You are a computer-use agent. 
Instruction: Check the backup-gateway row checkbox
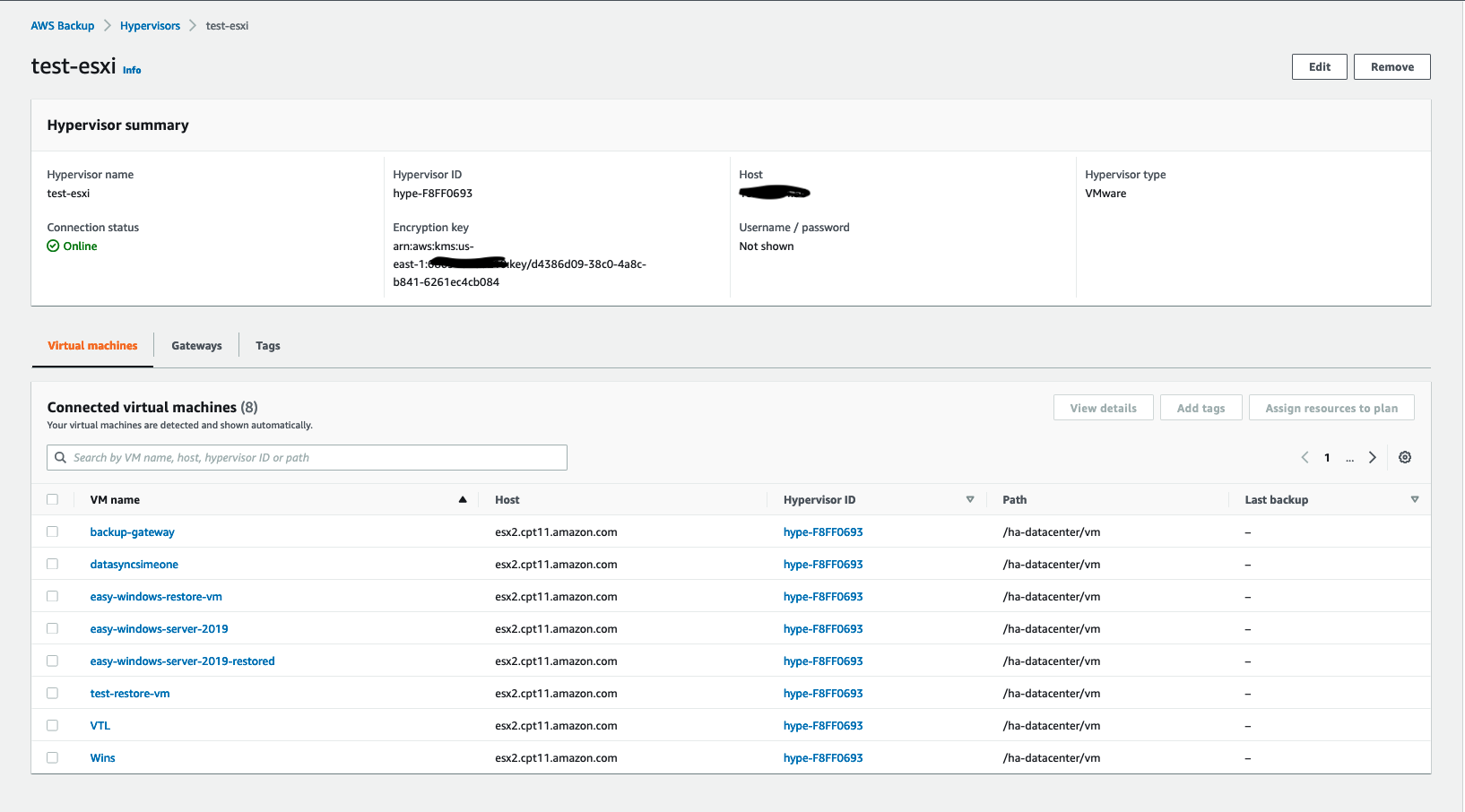tap(52, 531)
